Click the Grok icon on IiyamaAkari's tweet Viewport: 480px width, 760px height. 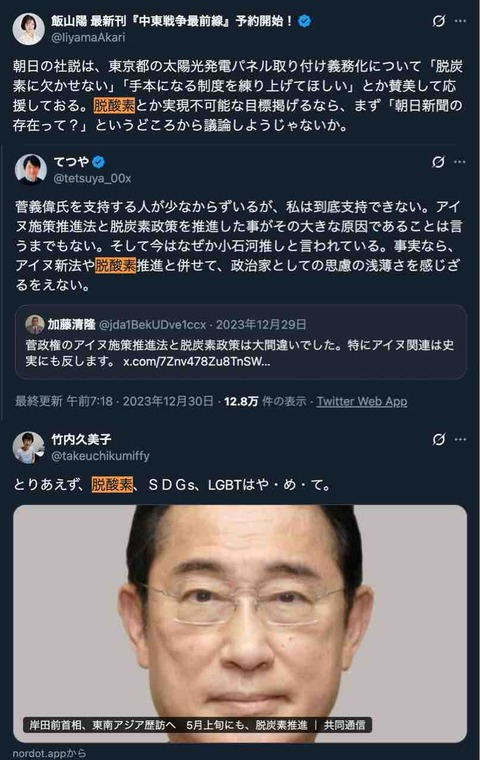(438, 21)
